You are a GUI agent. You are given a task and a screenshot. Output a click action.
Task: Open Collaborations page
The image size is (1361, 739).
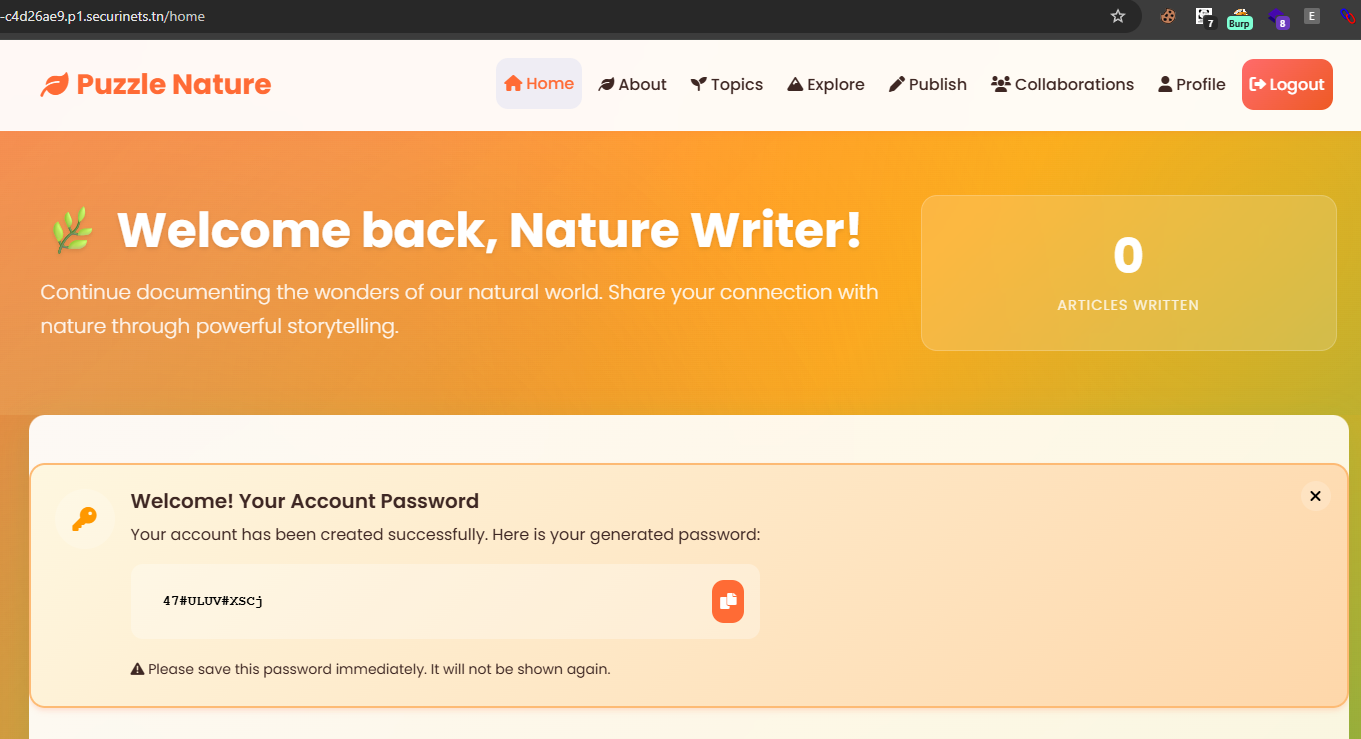(x=1062, y=85)
